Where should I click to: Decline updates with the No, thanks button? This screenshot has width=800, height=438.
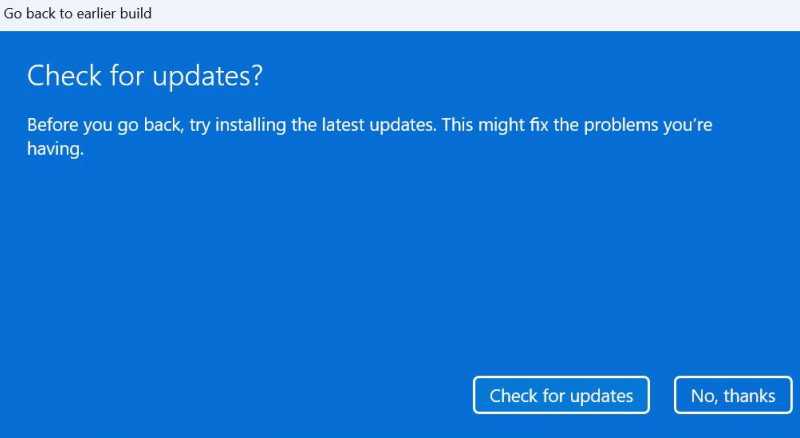[x=733, y=395]
